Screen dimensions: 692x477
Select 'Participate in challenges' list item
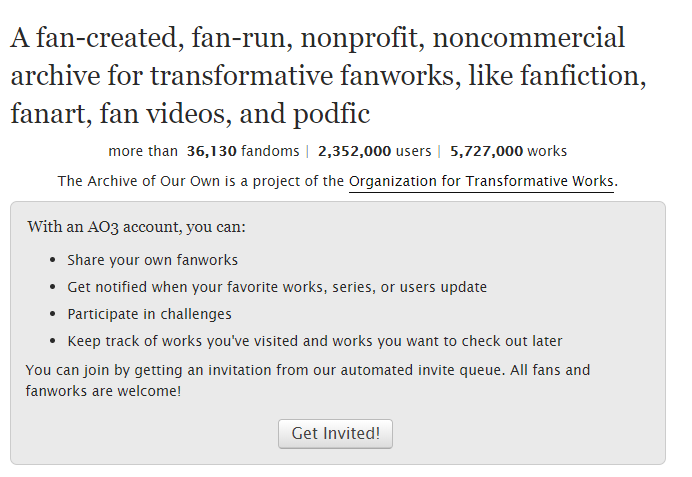click(x=149, y=314)
